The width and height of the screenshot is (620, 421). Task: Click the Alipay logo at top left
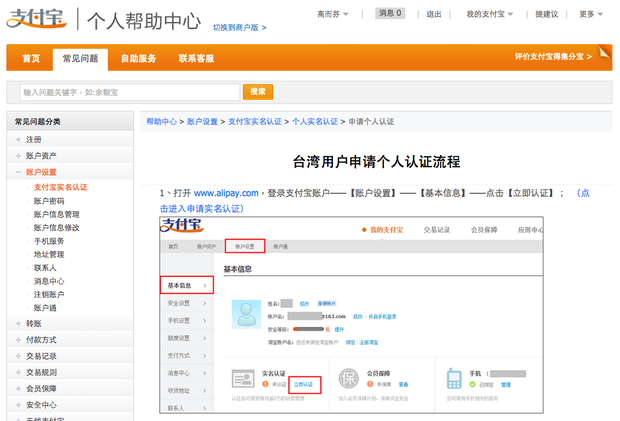point(35,20)
